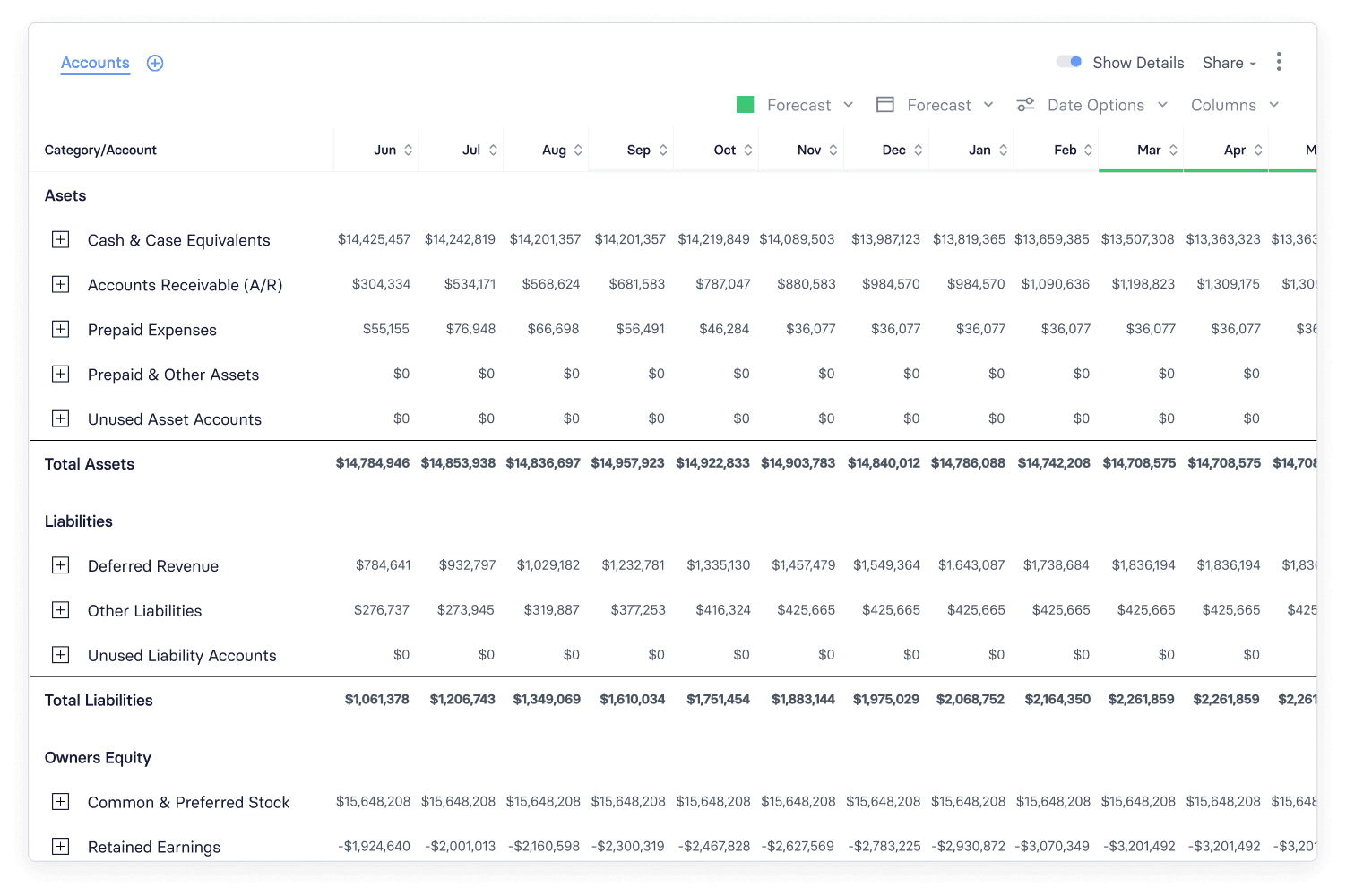
Task: Open the green Forecast scenario dropdown
Action: coord(810,105)
